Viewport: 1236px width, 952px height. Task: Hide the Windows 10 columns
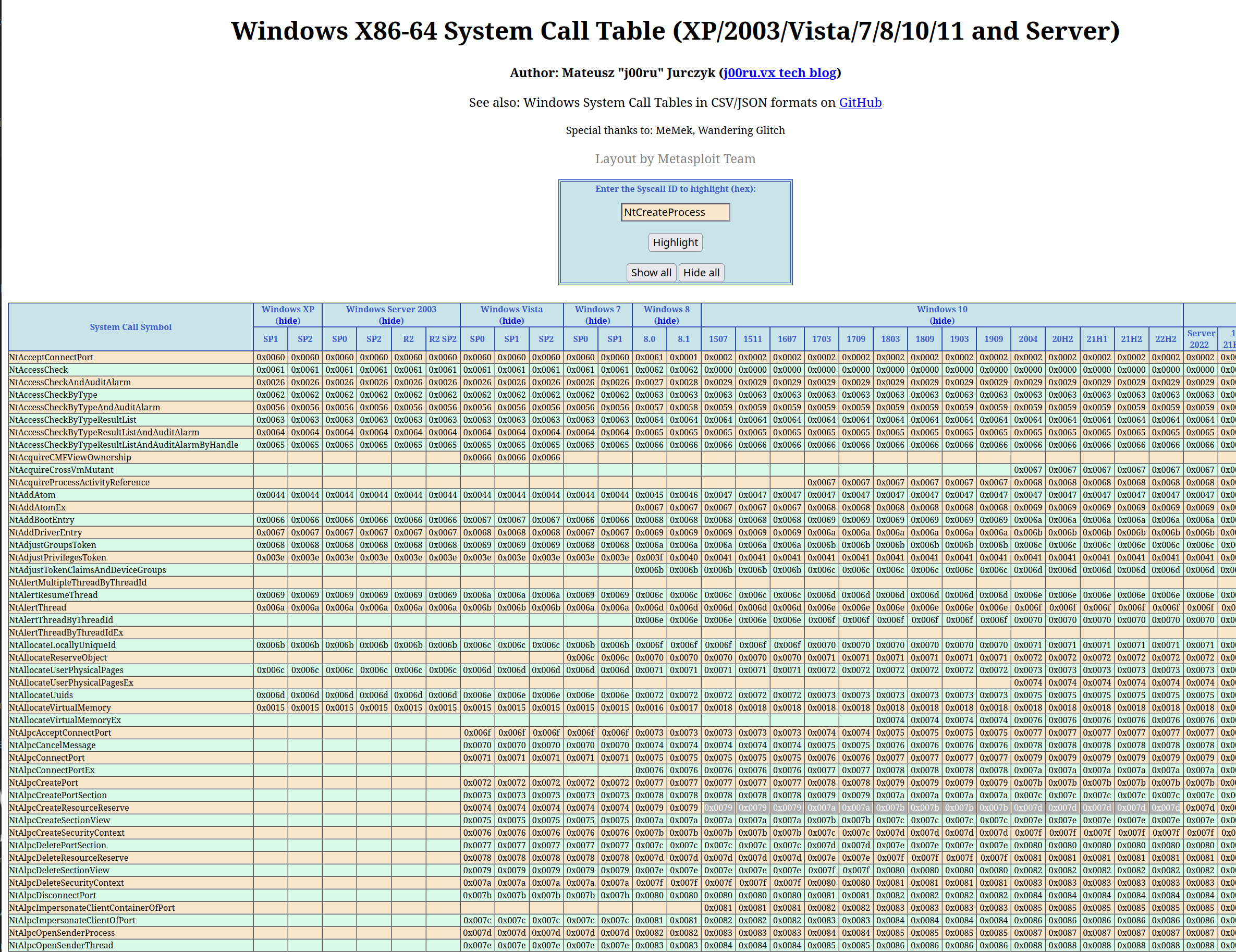(941, 321)
